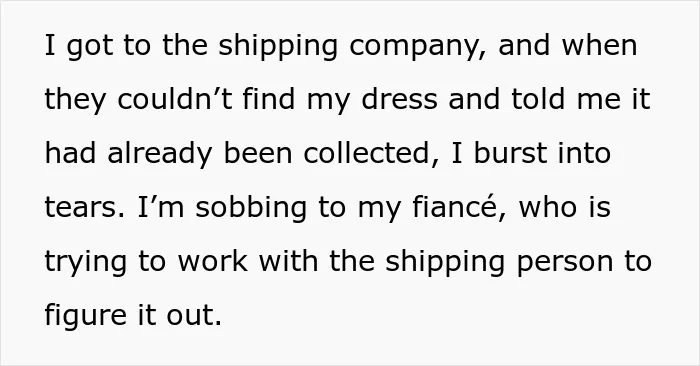Click the word "been" in third line

257,153
